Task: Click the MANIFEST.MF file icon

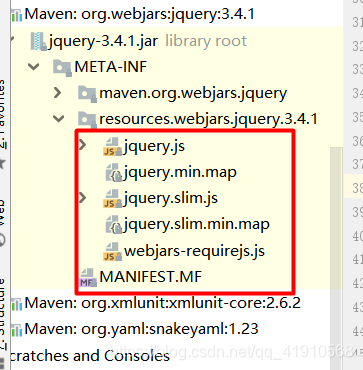Action: [88, 278]
